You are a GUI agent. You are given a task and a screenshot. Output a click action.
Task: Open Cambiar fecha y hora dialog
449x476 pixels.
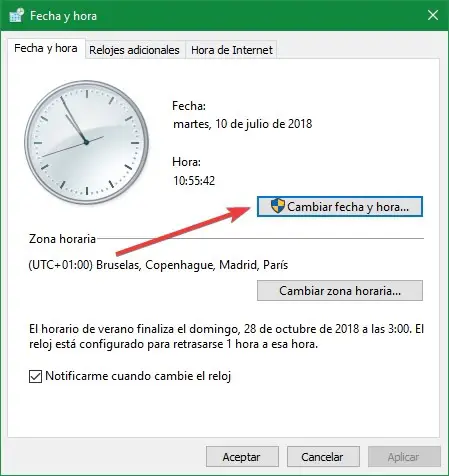tap(340, 207)
